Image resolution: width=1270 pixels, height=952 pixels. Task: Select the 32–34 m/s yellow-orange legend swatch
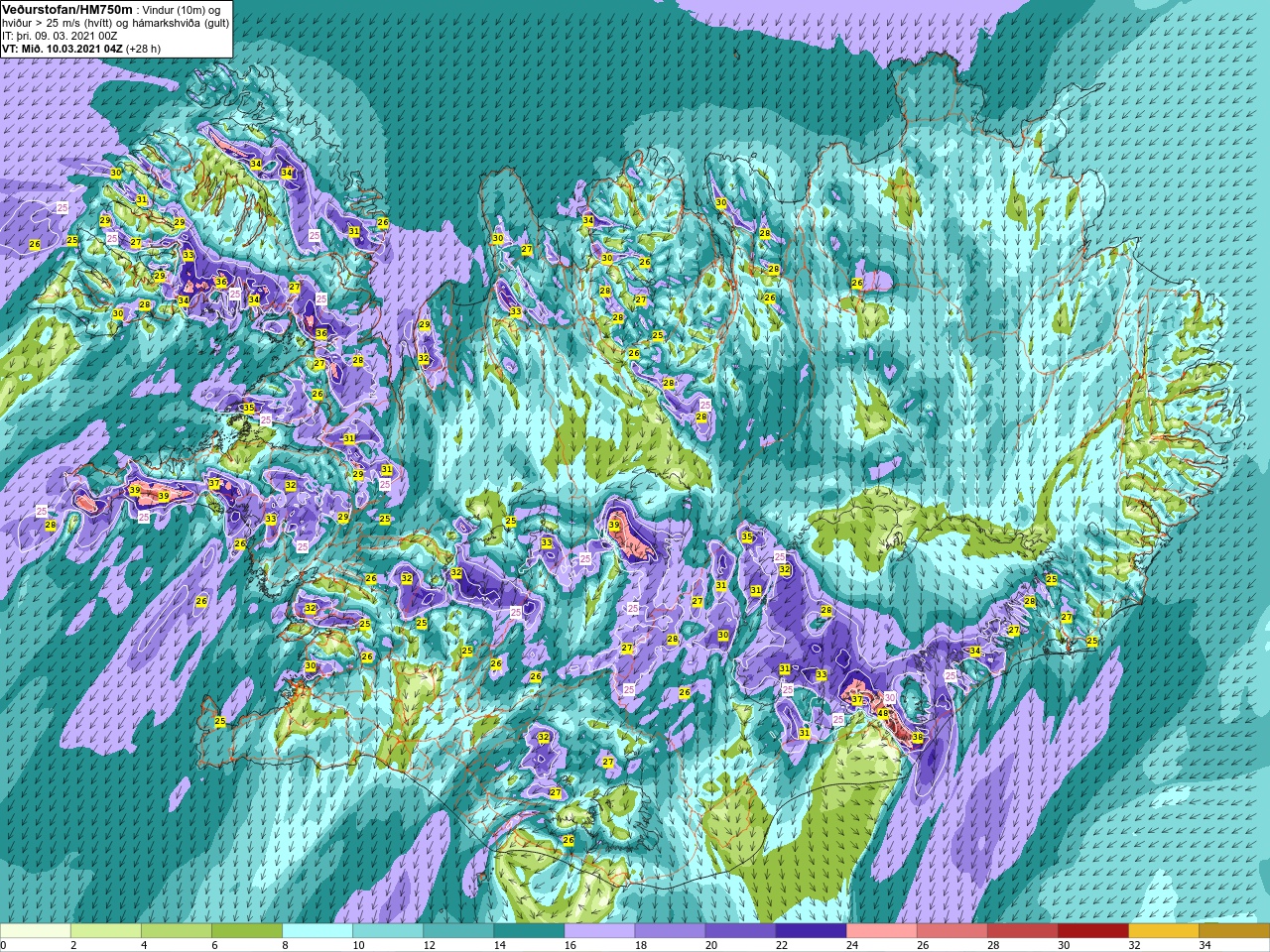click(1163, 931)
